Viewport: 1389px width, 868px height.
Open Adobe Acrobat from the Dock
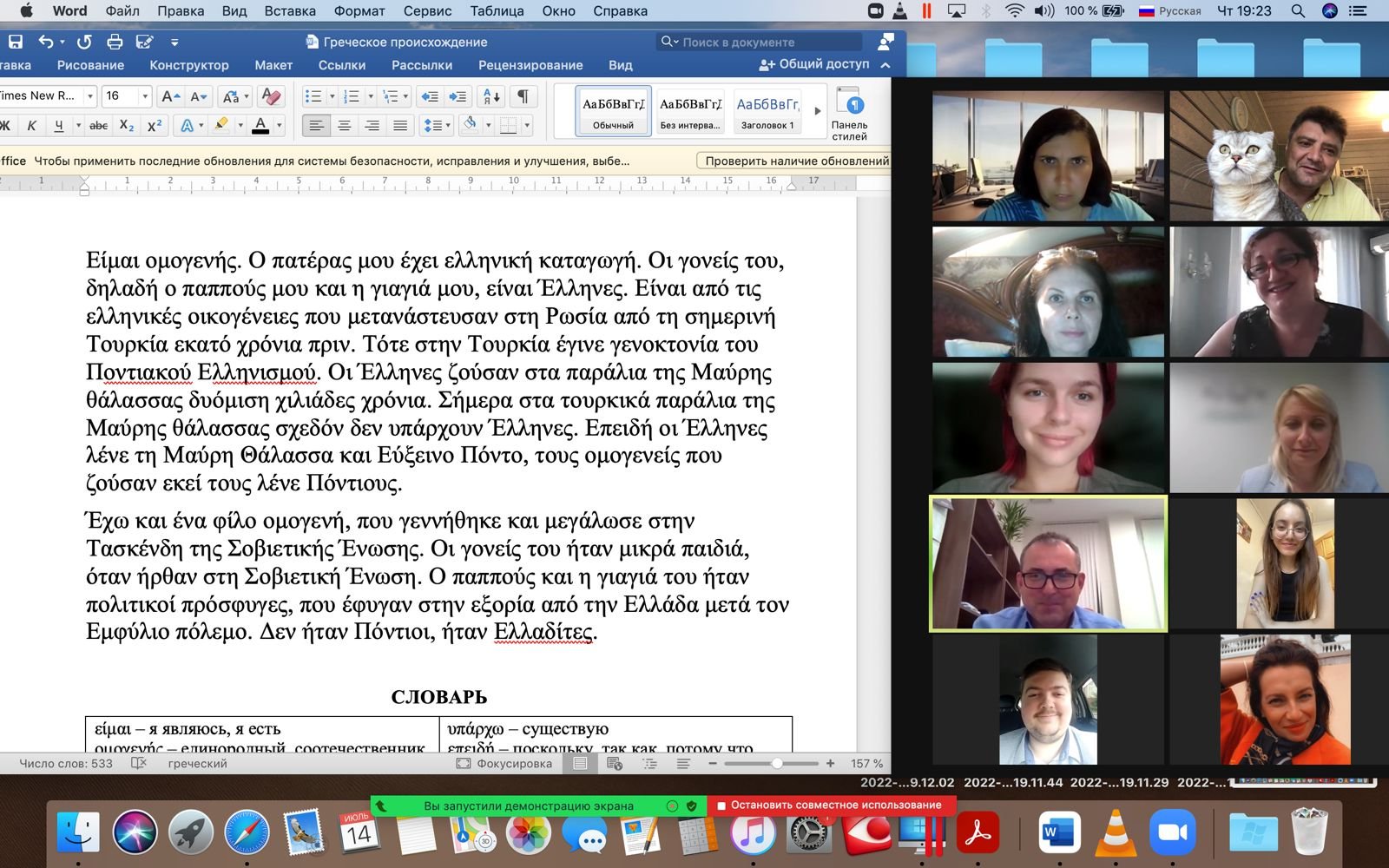pos(978,833)
